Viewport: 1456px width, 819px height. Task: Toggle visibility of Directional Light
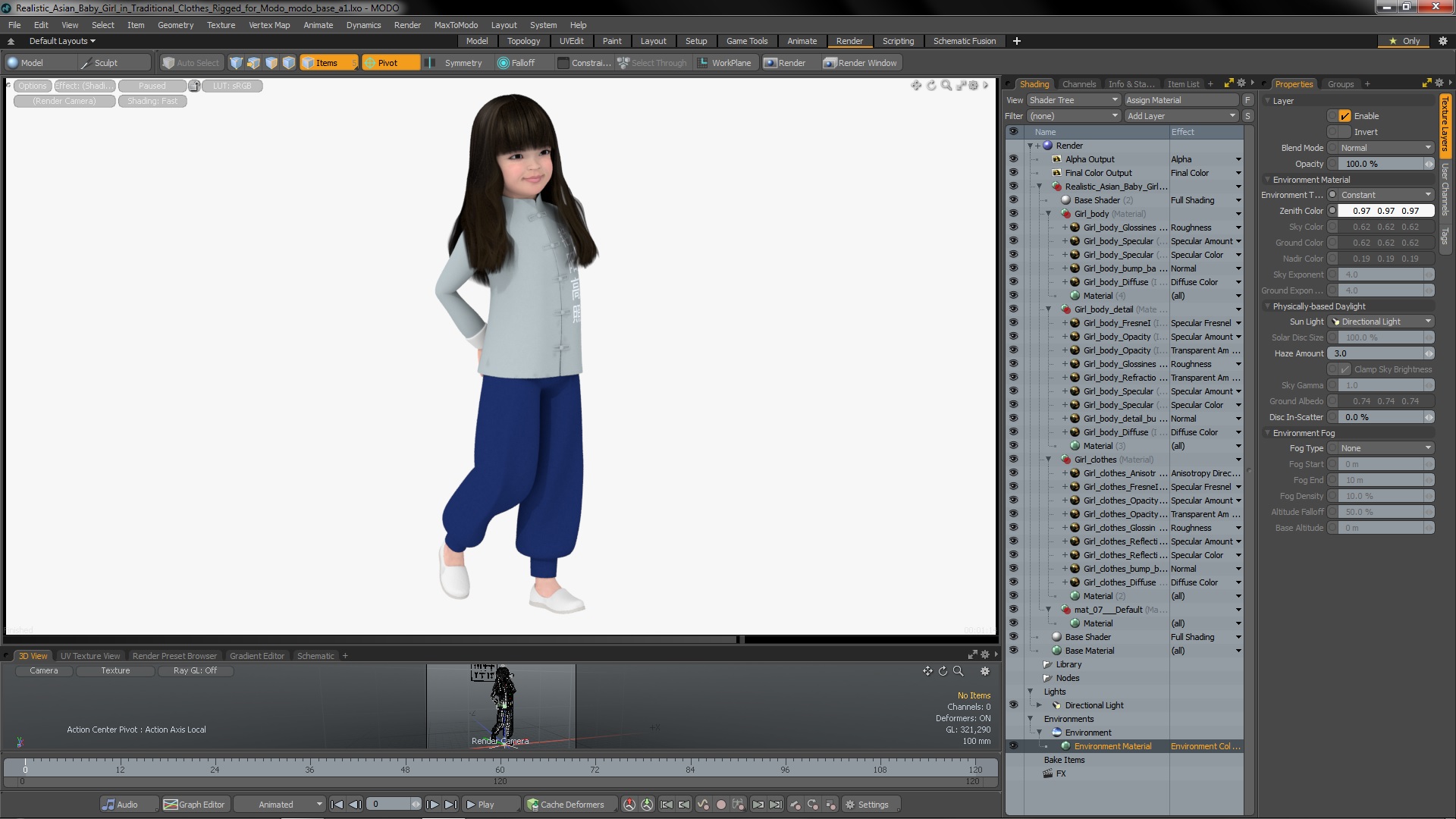point(1013,705)
